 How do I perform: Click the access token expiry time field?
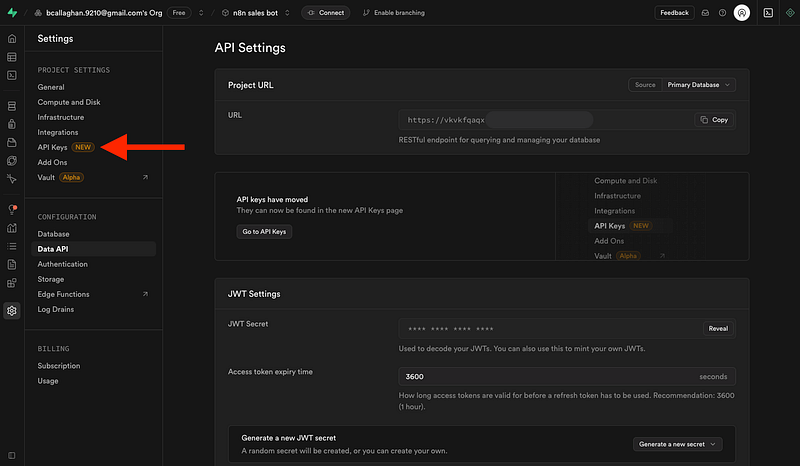pyautogui.click(x=540, y=377)
